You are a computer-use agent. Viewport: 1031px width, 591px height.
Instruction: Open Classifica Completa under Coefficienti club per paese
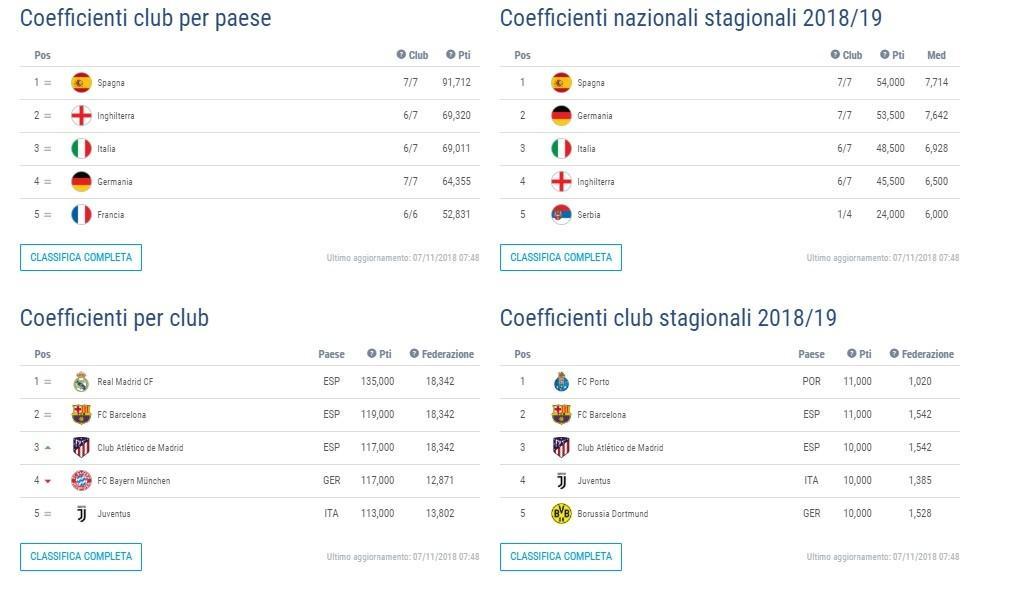(81, 258)
